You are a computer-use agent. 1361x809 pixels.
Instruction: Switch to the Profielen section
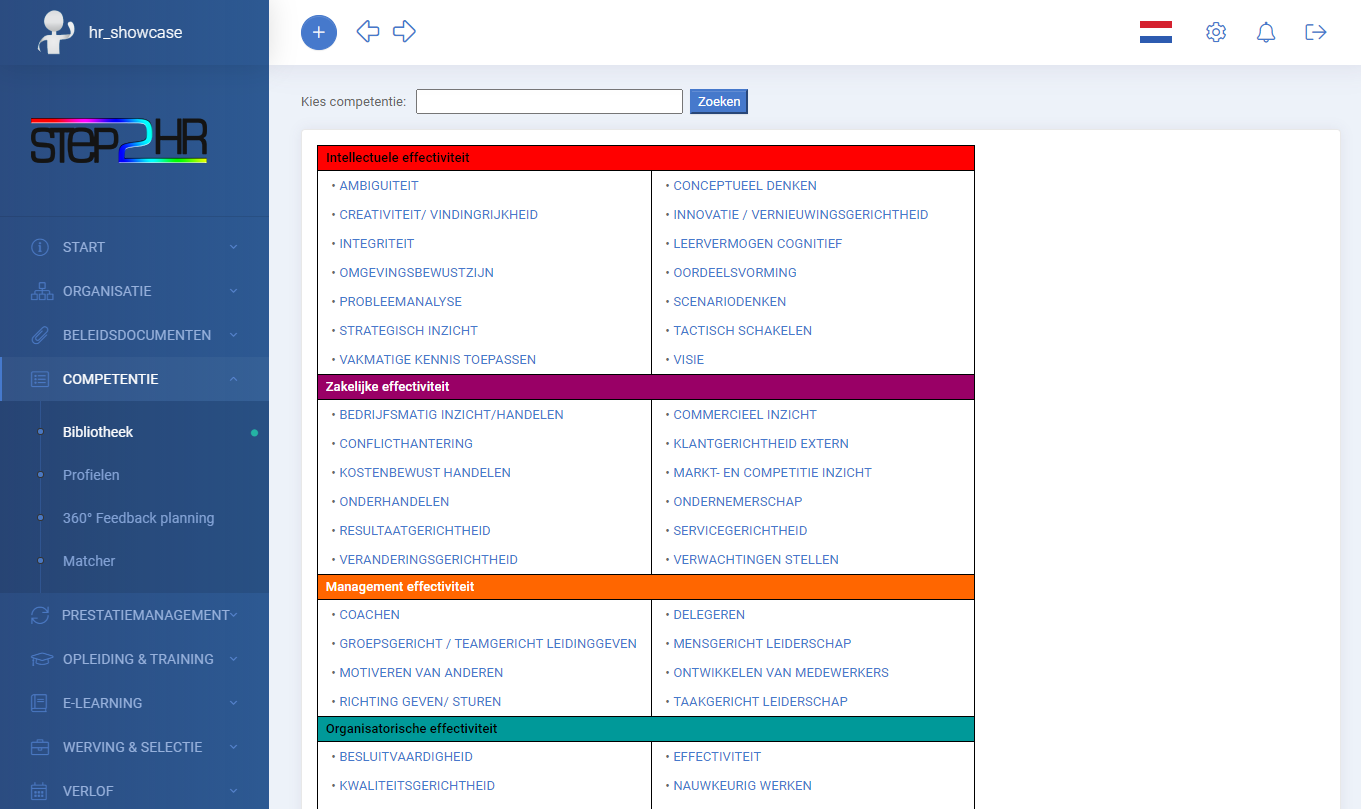point(90,475)
